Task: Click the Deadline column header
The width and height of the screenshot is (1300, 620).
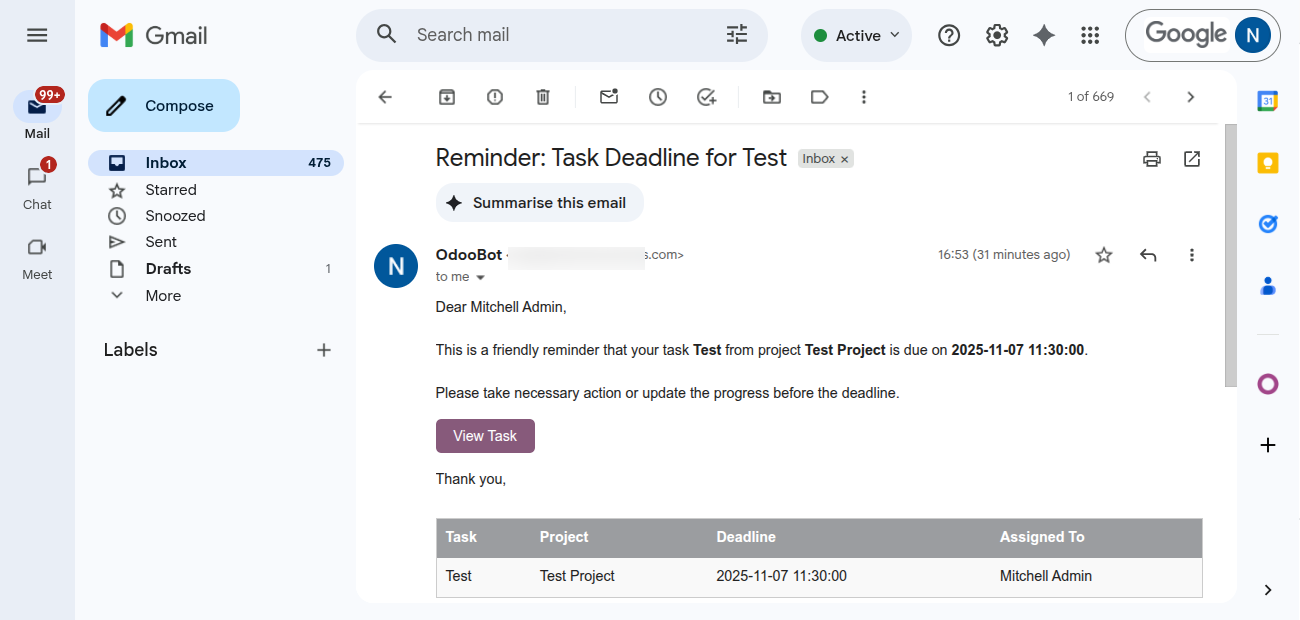Action: point(746,537)
